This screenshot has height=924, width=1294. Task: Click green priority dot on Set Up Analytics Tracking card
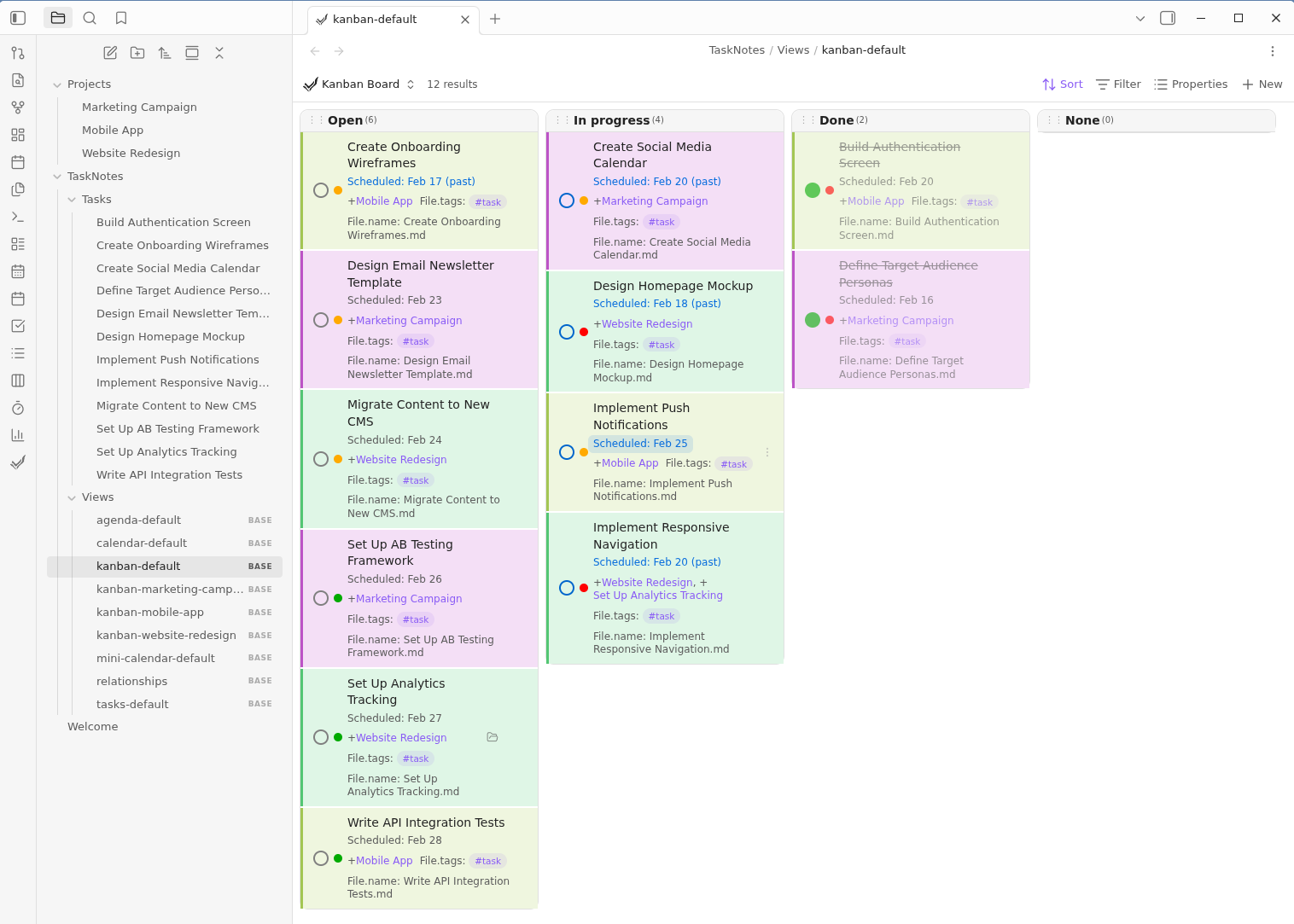[x=338, y=737]
